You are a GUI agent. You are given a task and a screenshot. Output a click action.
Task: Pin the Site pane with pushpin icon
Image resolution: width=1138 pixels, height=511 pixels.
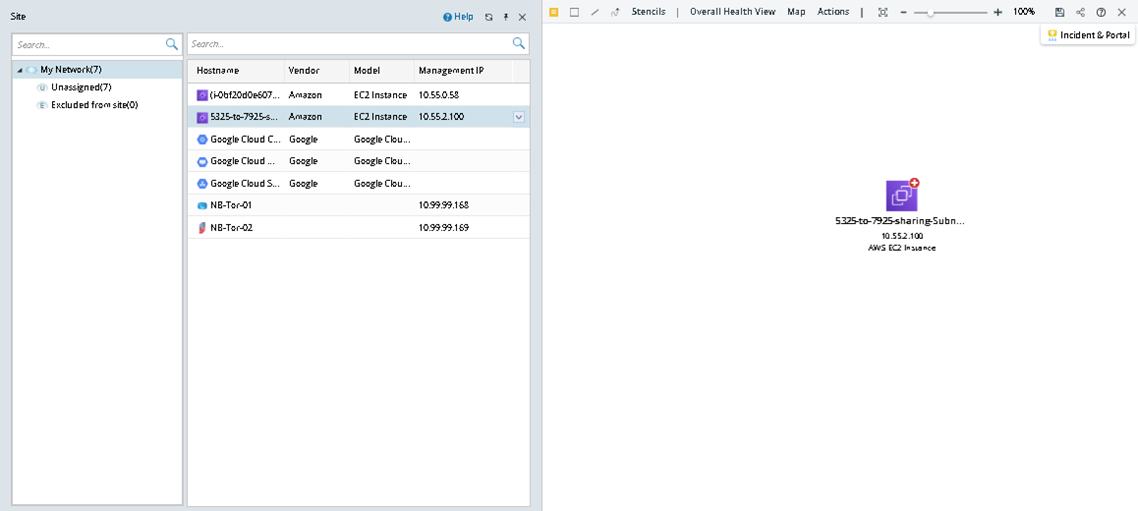click(x=506, y=17)
